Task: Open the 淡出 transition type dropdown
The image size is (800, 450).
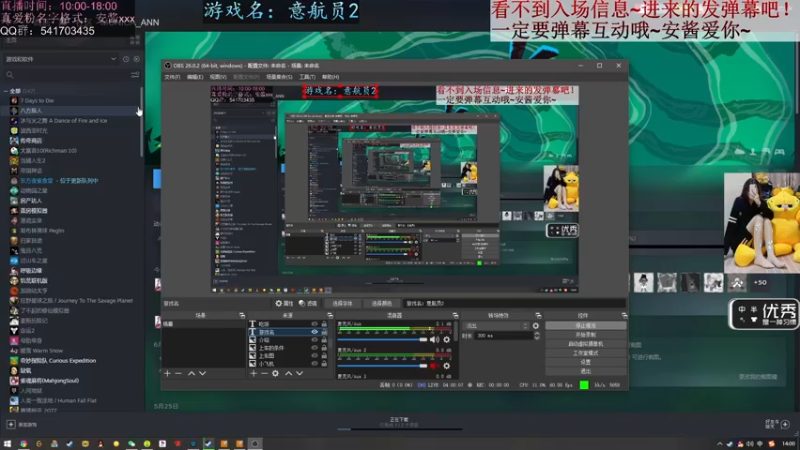Action: [x=496, y=326]
